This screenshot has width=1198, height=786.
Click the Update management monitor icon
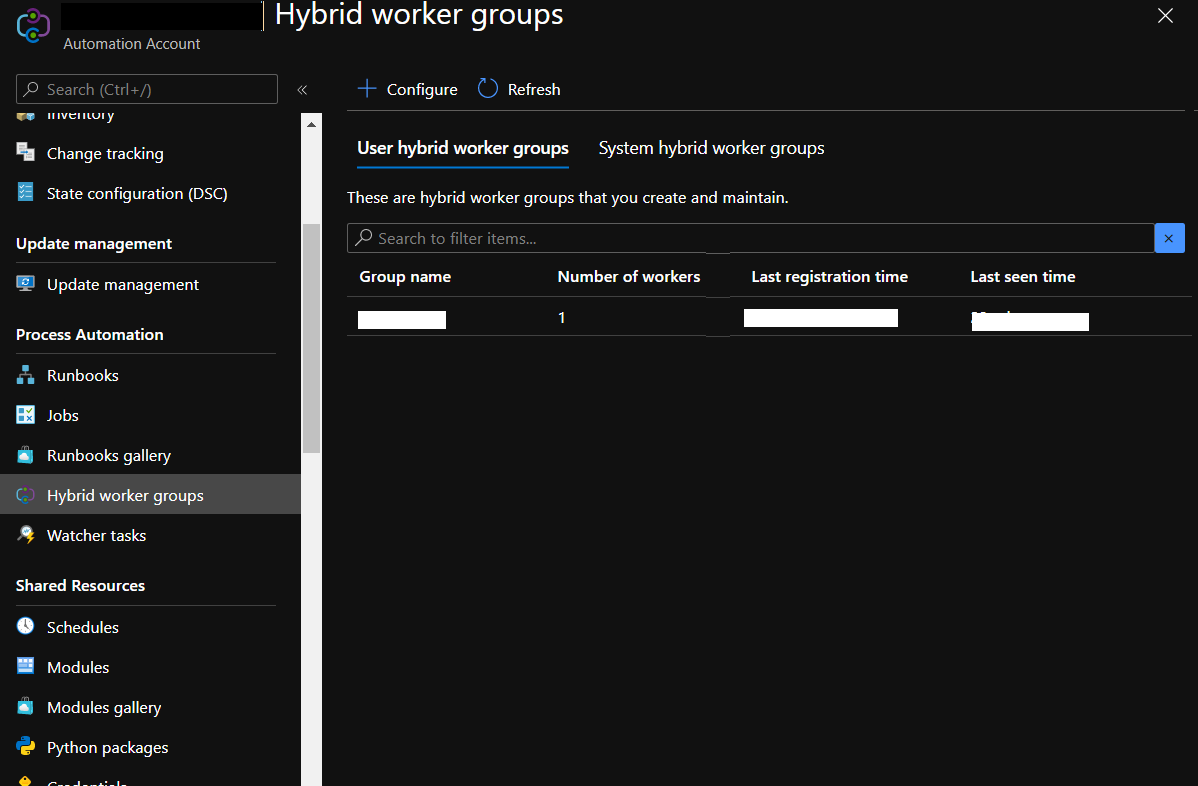point(25,283)
